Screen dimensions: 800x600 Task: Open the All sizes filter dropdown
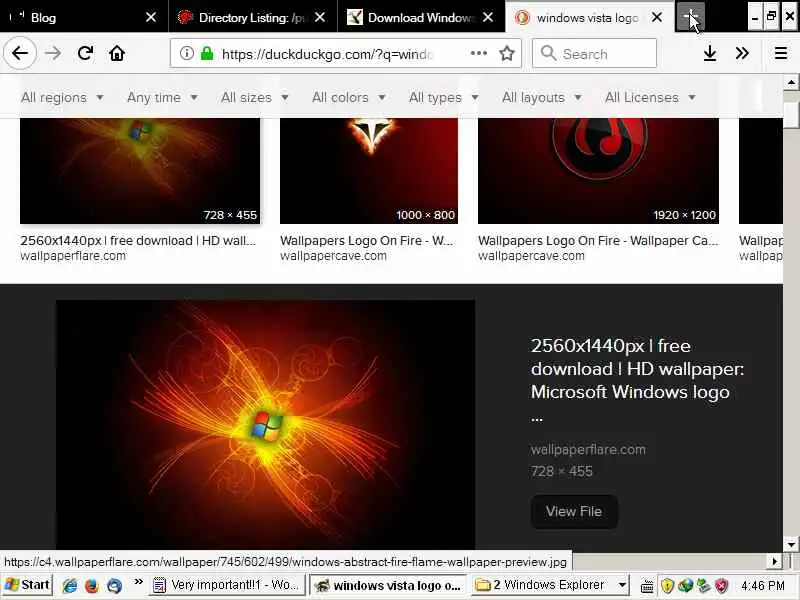255,97
